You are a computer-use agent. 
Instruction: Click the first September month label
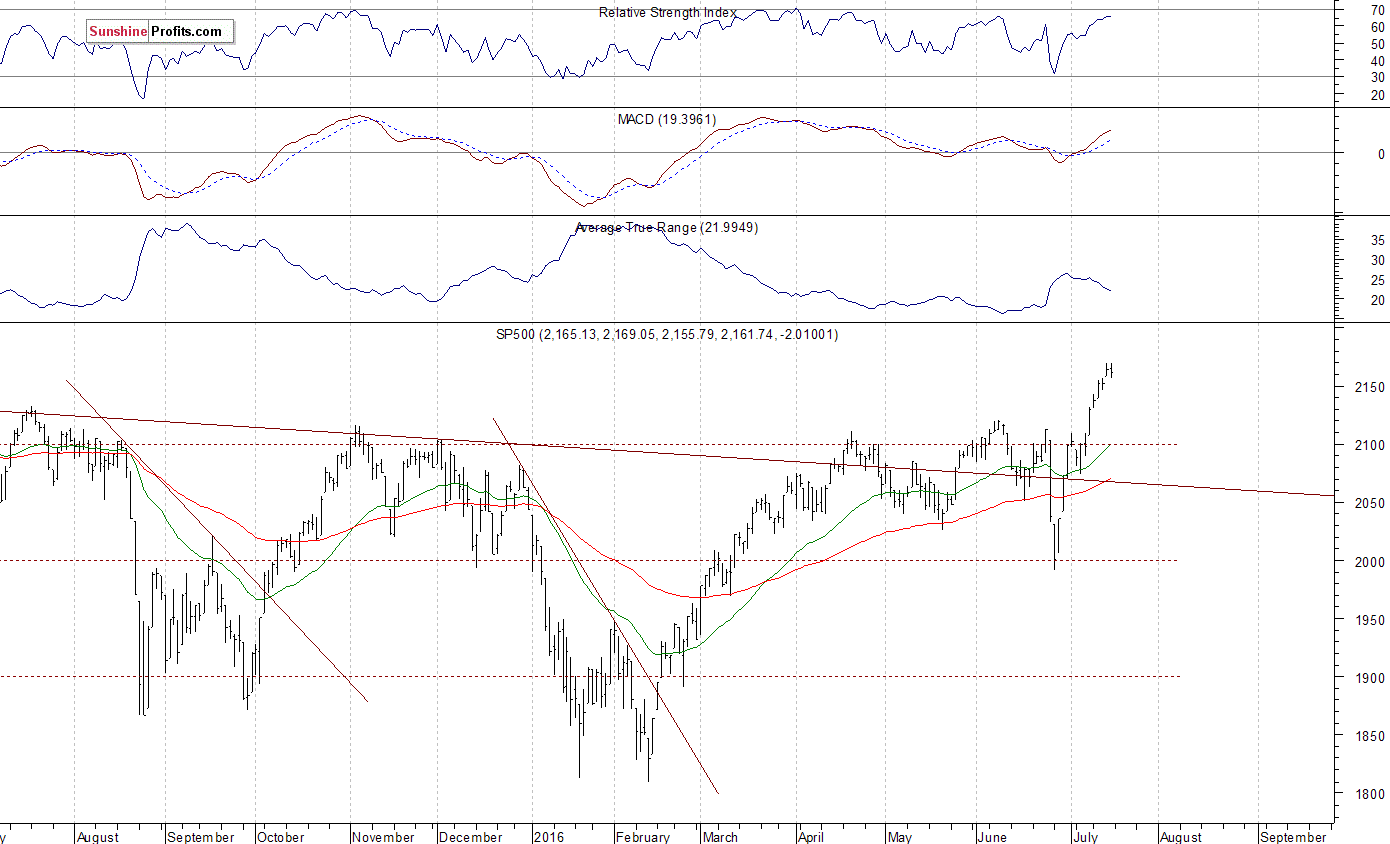(200, 837)
